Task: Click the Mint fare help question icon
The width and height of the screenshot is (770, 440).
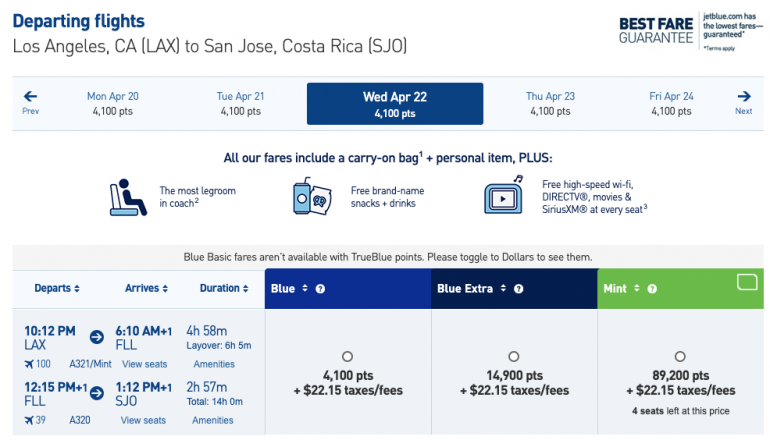Action: (x=651, y=289)
